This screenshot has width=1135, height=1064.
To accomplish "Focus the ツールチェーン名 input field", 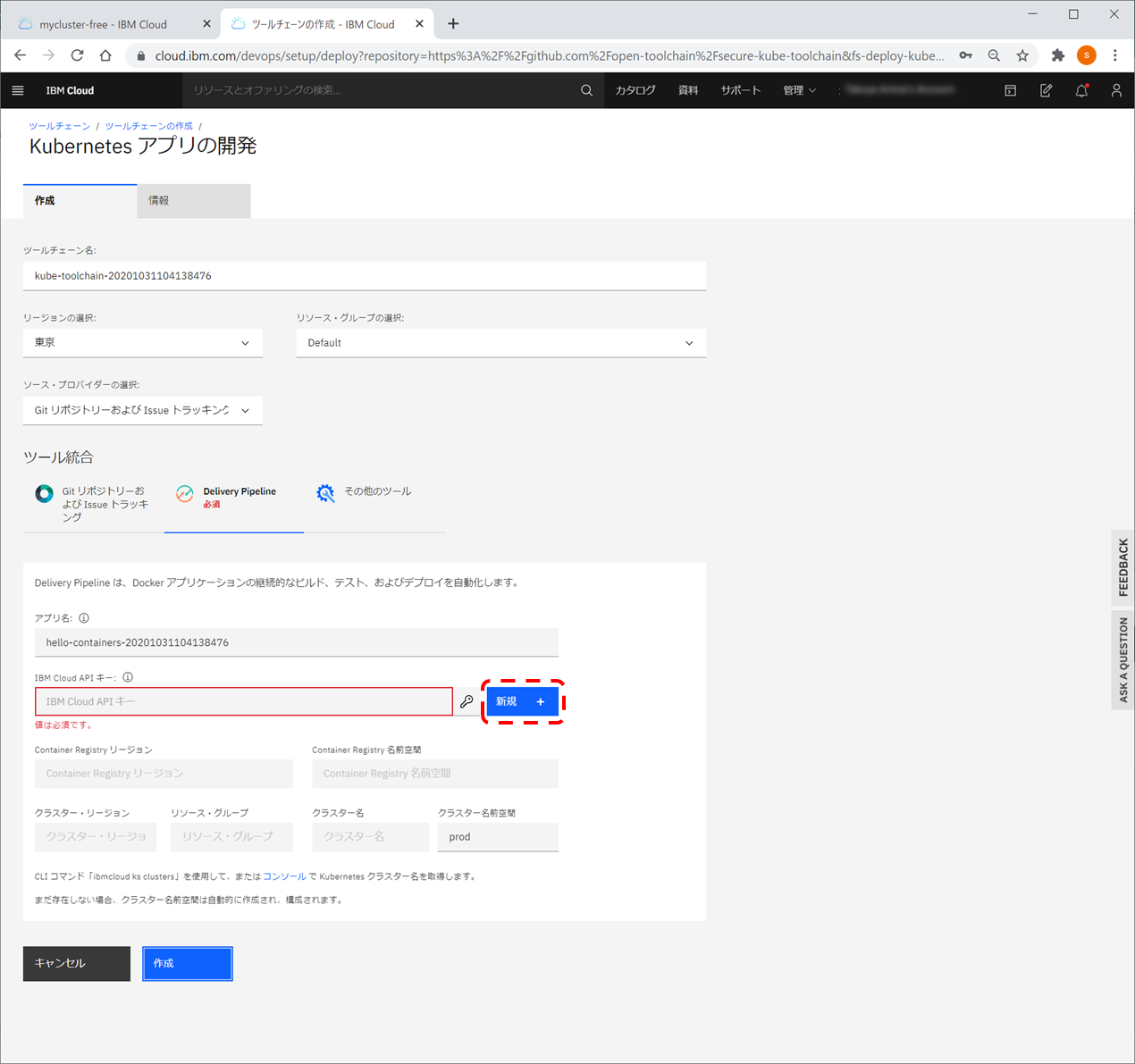I will [x=365, y=276].
